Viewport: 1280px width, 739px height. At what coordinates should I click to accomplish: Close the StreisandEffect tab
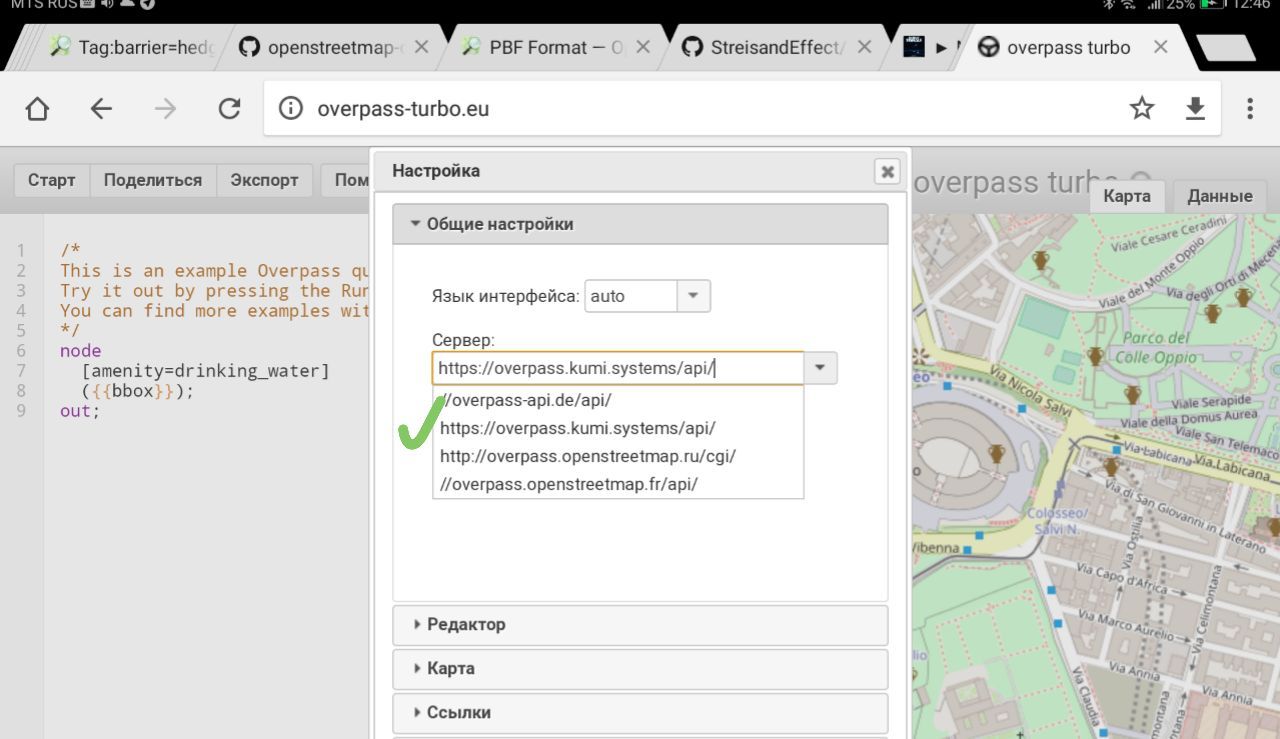tap(865, 47)
